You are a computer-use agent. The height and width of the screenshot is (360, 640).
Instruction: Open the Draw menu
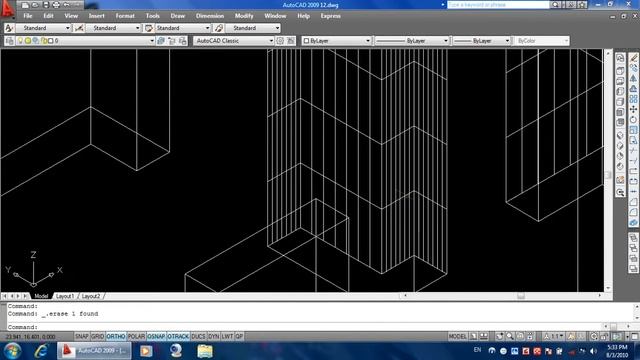pyautogui.click(x=178, y=16)
